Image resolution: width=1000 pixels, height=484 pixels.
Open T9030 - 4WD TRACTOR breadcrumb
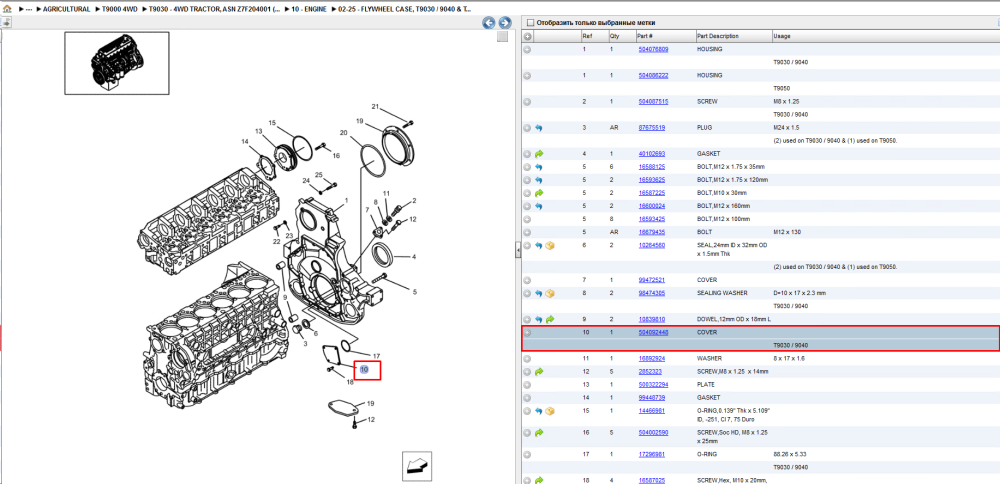tap(214, 10)
